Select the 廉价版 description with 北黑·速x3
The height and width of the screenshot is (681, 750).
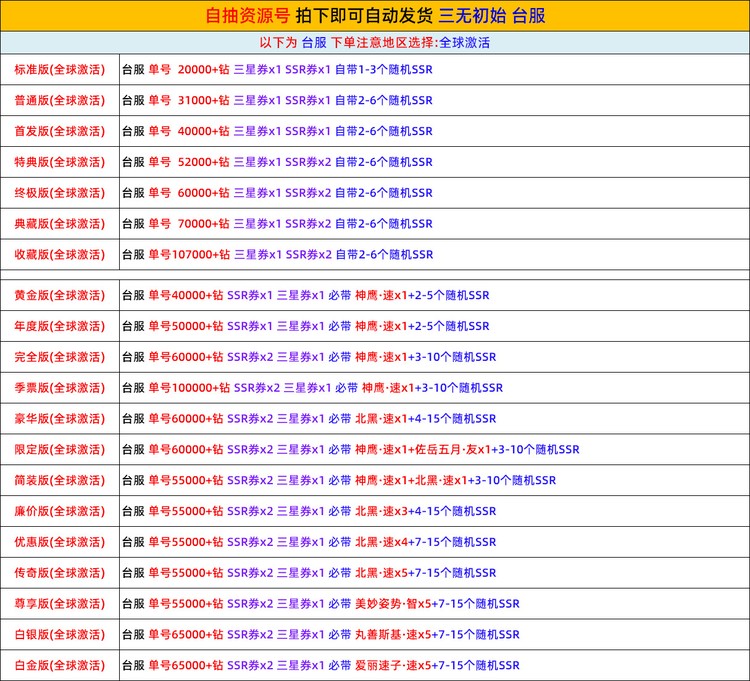pyautogui.click(x=308, y=511)
